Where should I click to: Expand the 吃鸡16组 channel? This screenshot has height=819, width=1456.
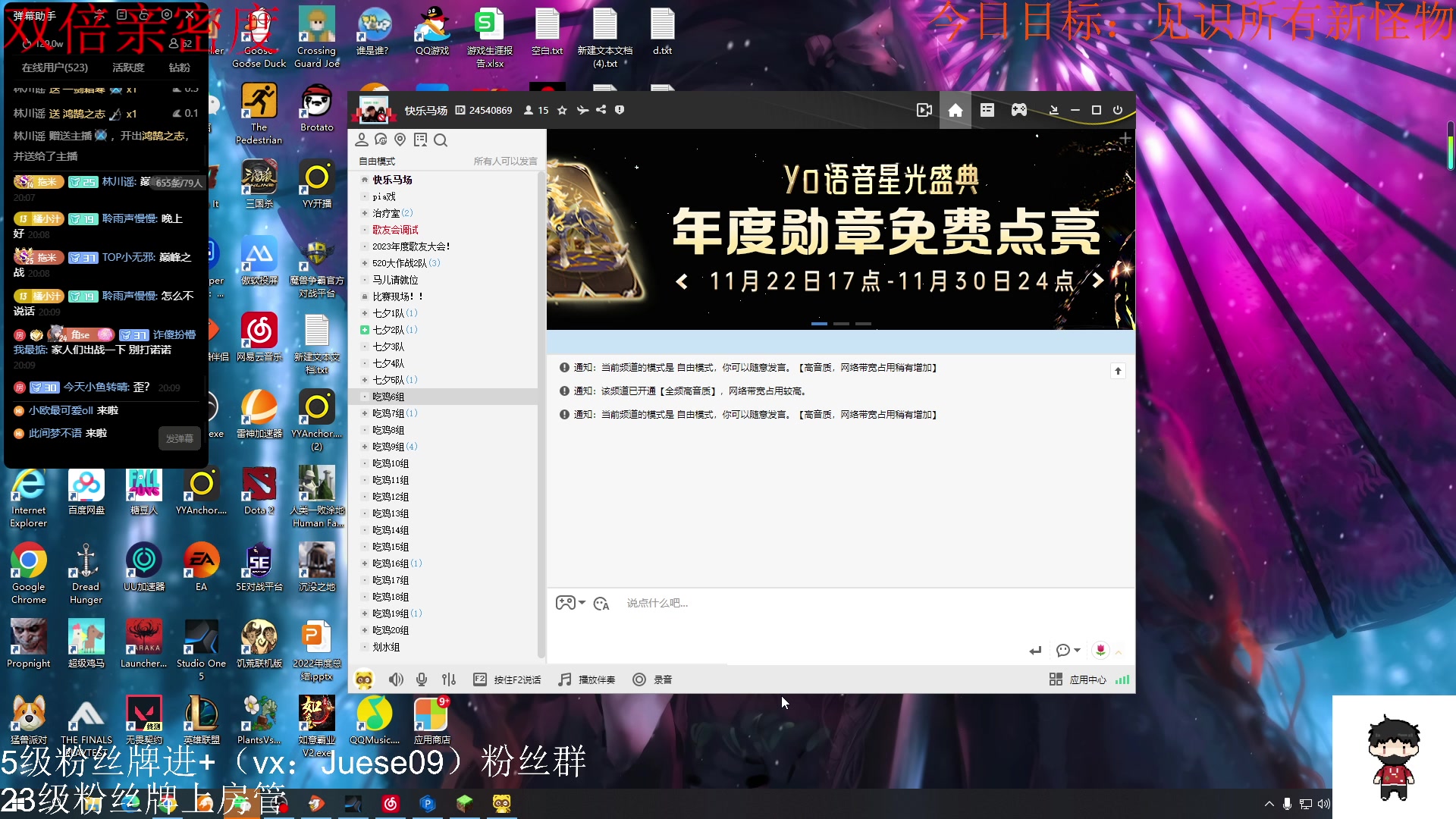(x=365, y=563)
